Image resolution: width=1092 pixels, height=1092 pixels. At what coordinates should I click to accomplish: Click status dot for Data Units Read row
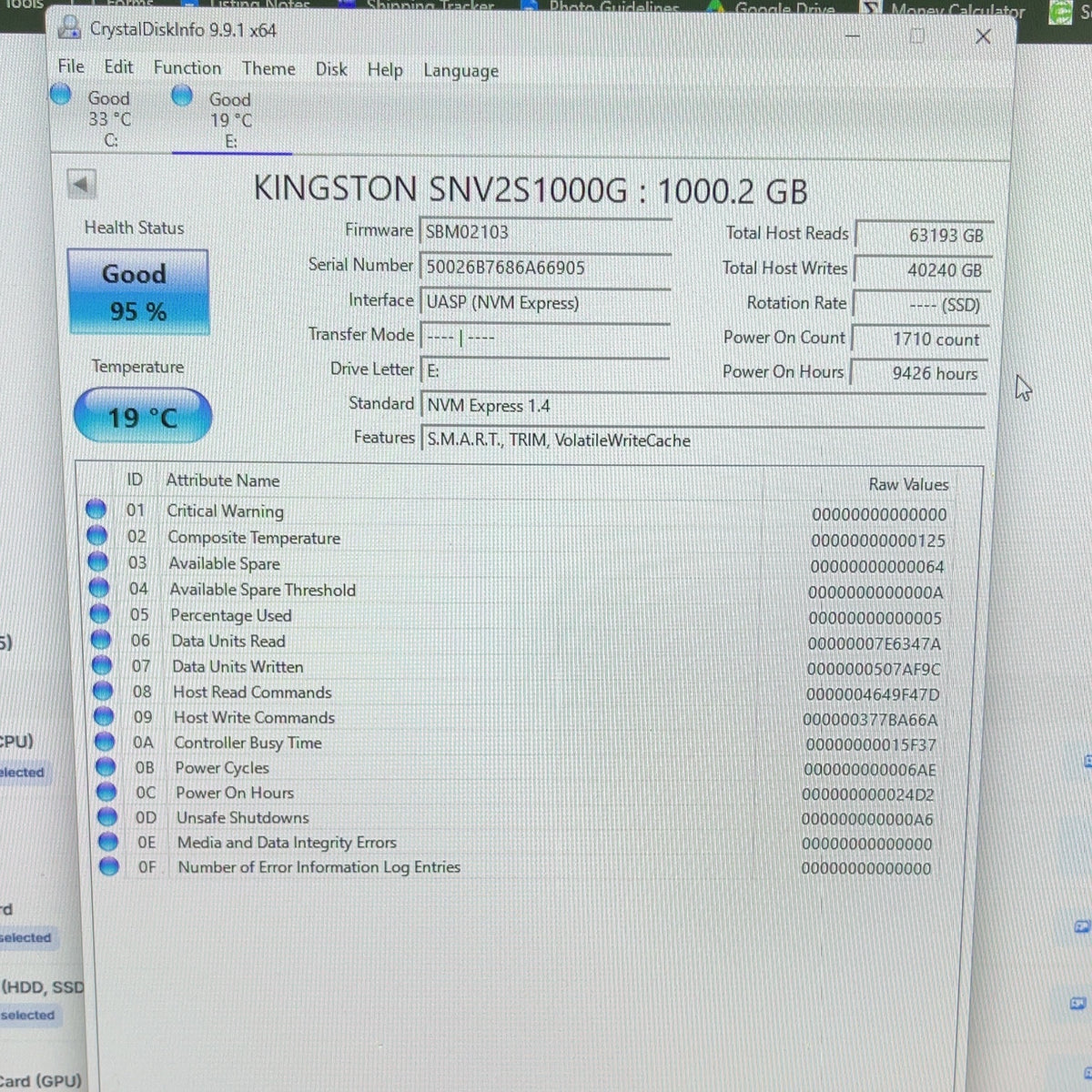(x=101, y=640)
